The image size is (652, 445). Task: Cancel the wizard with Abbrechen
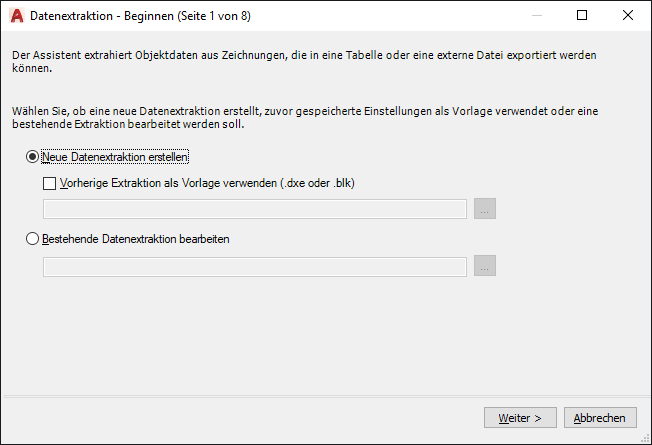point(600,417)
